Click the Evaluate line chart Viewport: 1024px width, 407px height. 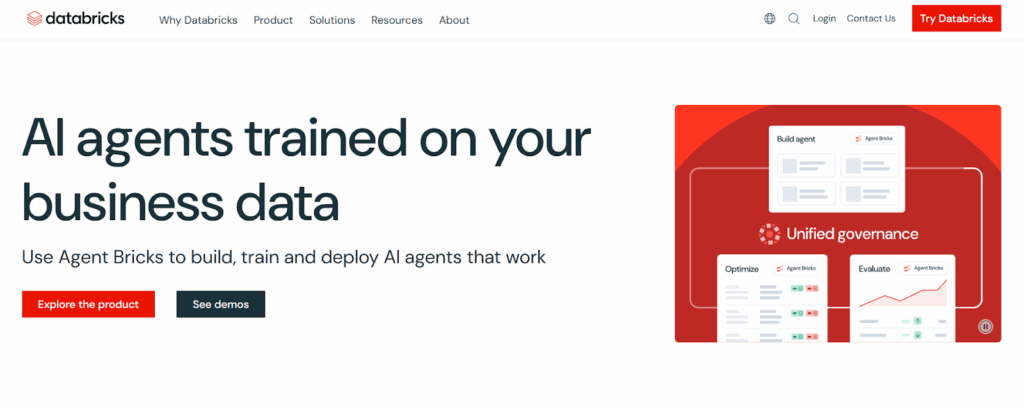click(x=903, y=294)
